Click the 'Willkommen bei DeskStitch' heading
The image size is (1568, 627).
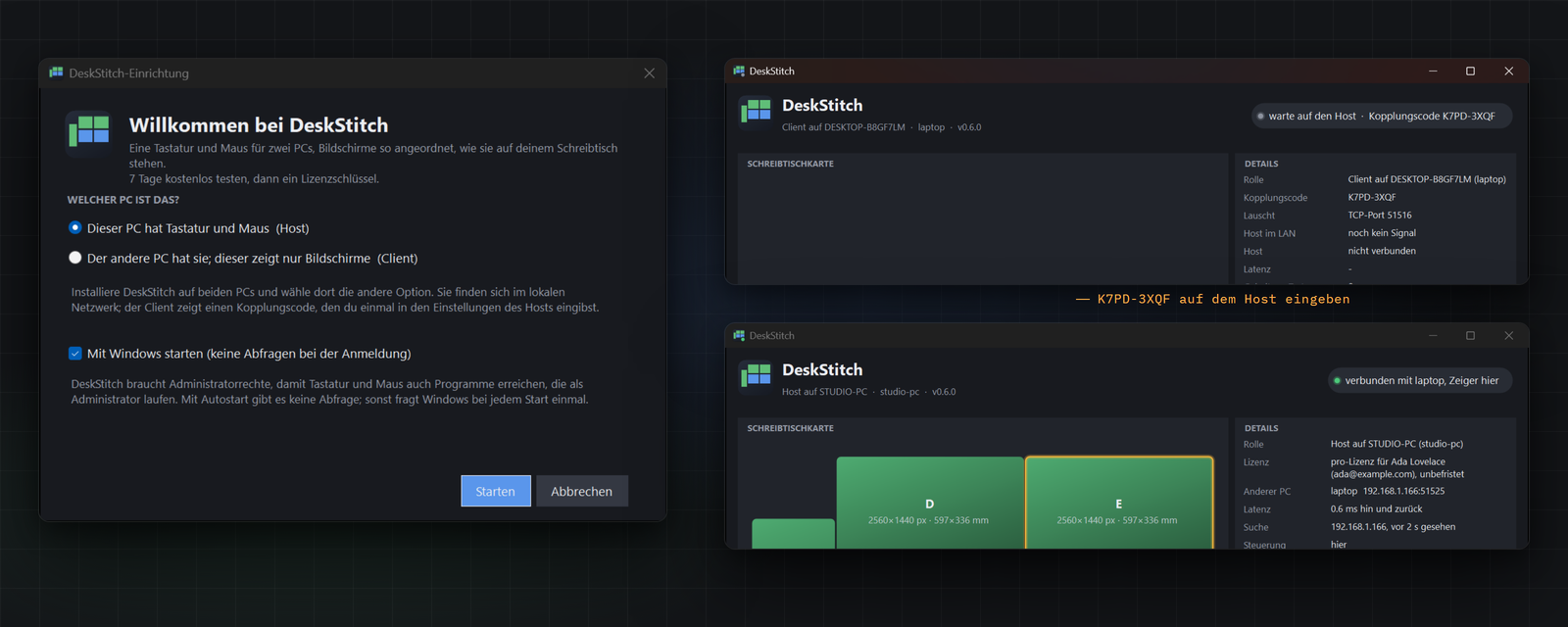click(259, 125)
